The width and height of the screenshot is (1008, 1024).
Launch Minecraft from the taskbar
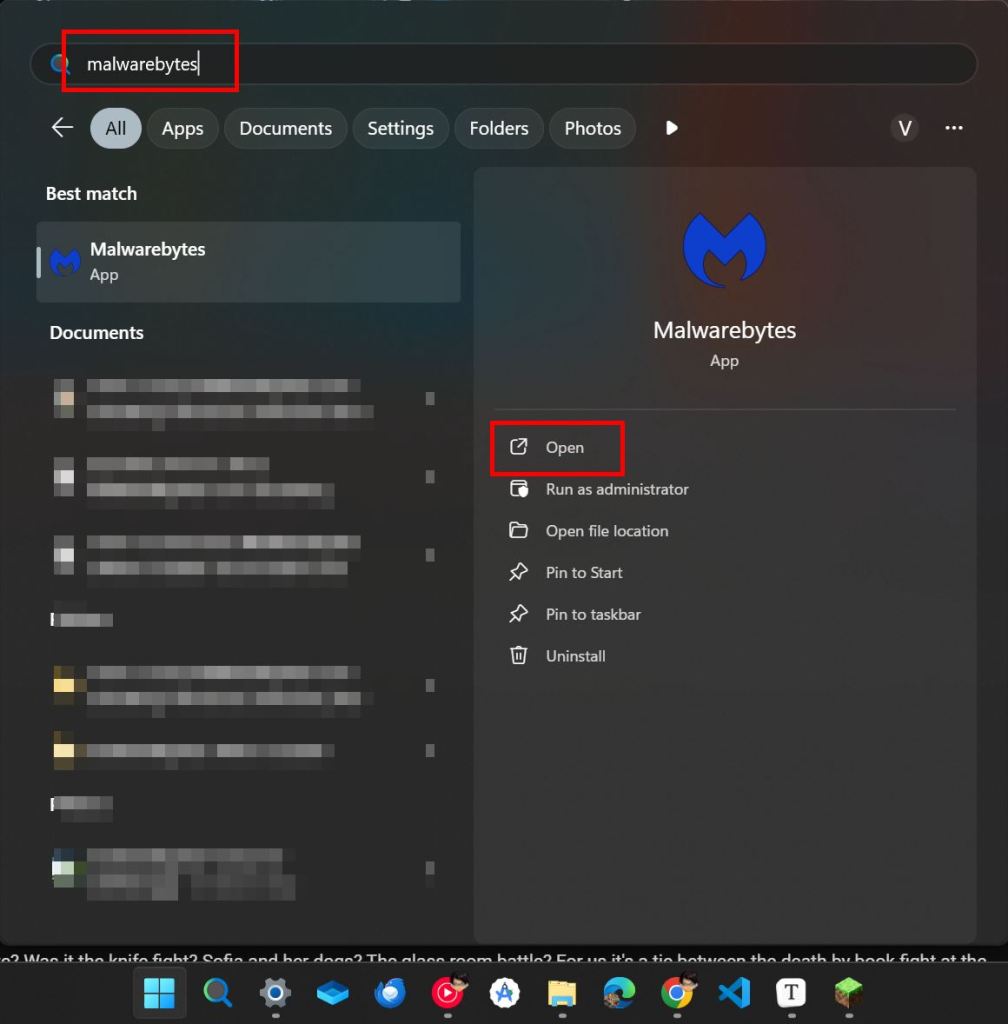[849, 993]
